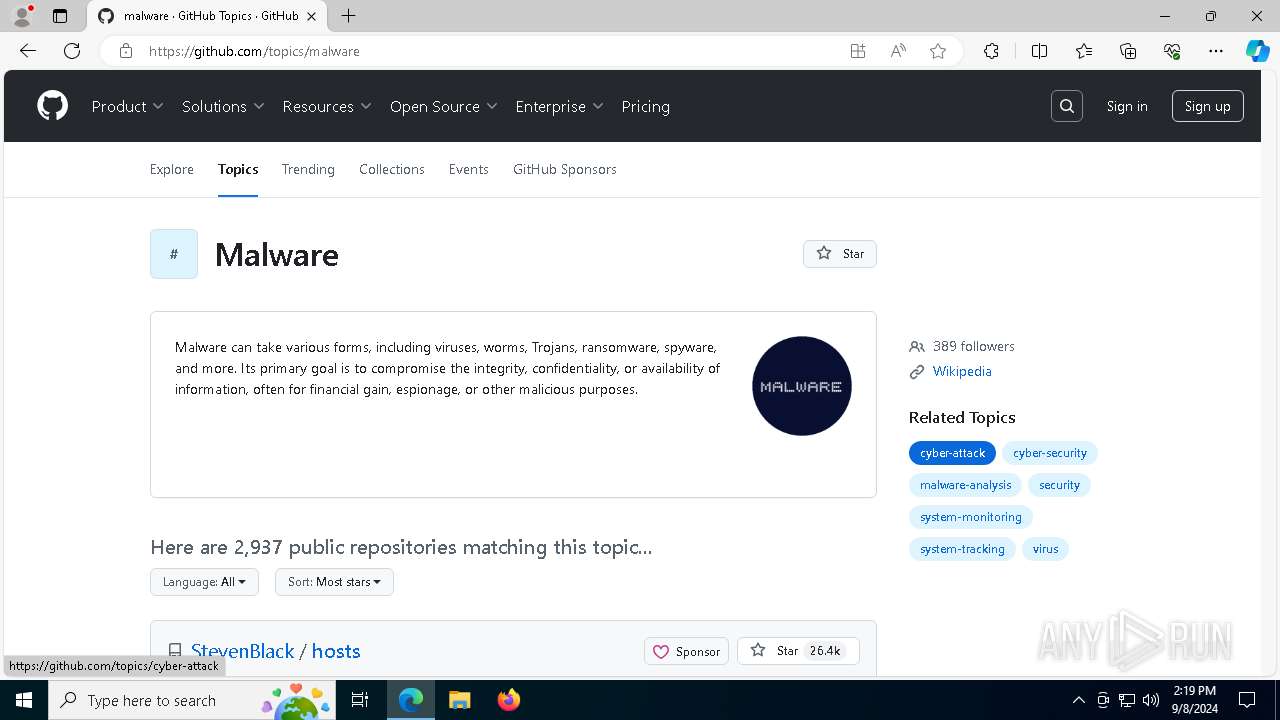Expand the Open Source menu
1280x720 pixels.
[444, 106]
